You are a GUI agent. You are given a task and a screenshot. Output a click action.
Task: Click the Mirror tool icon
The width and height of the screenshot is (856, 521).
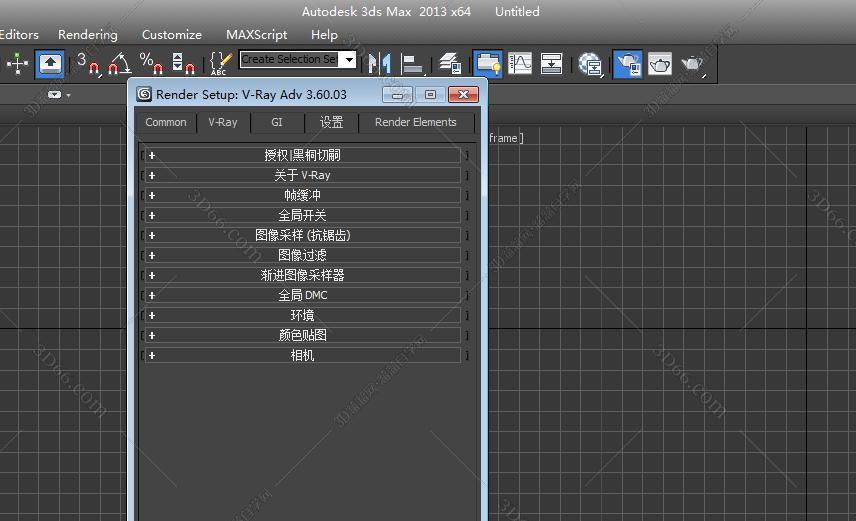click(x=379, y=63)
